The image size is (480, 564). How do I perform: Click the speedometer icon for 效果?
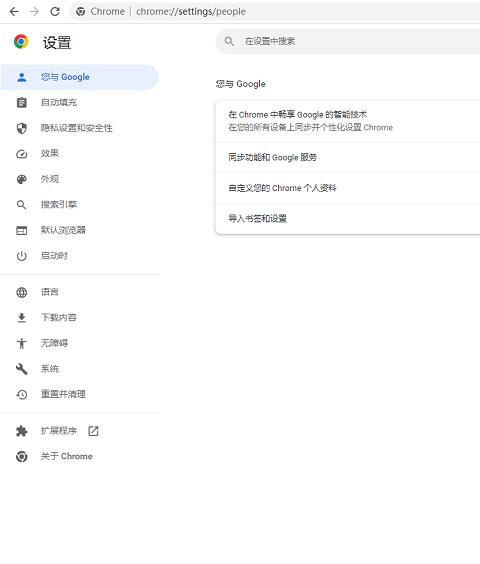[x=22, y=154]
